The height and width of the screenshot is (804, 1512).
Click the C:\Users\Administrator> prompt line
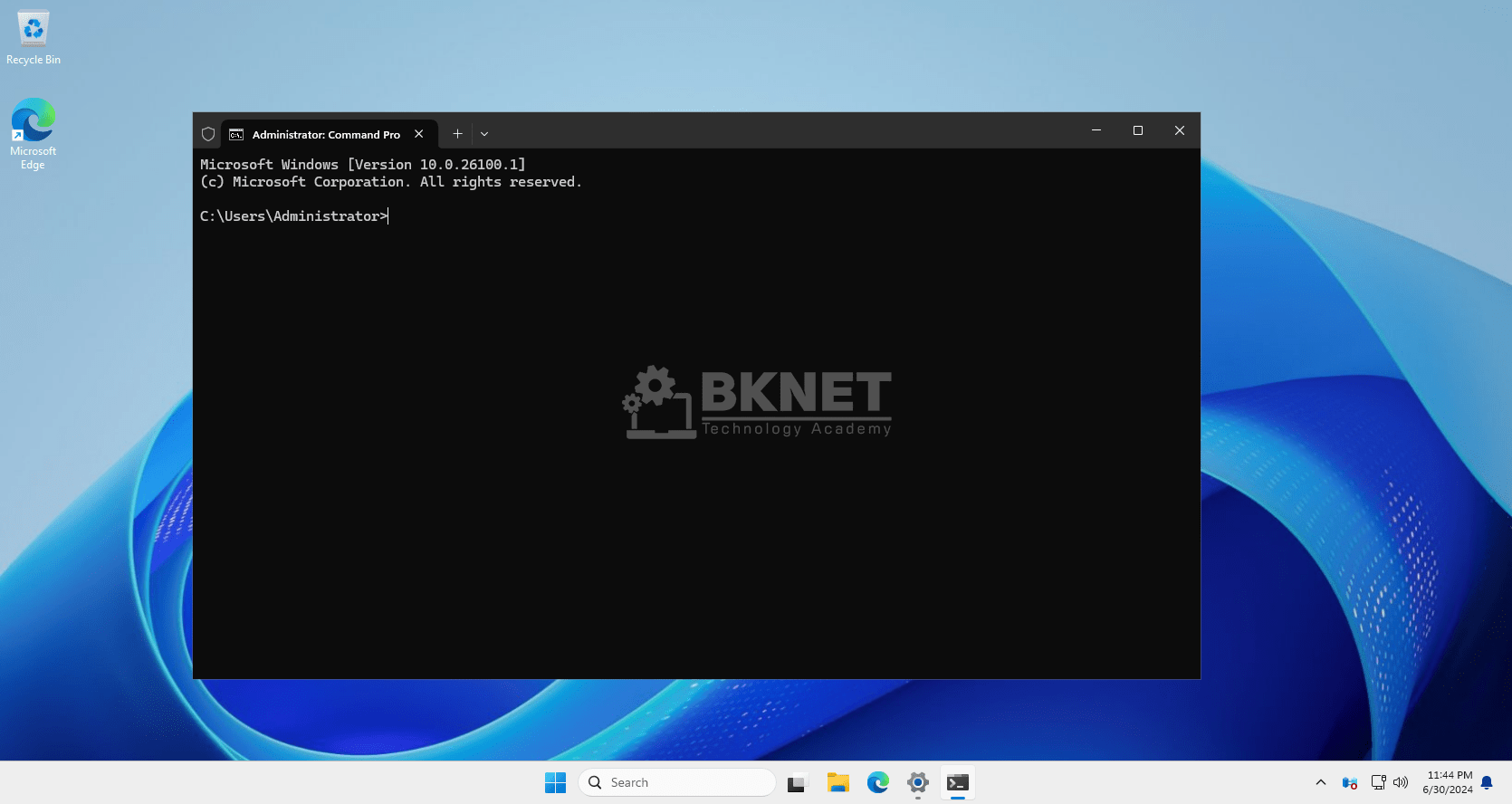click(x=294, y=216)
